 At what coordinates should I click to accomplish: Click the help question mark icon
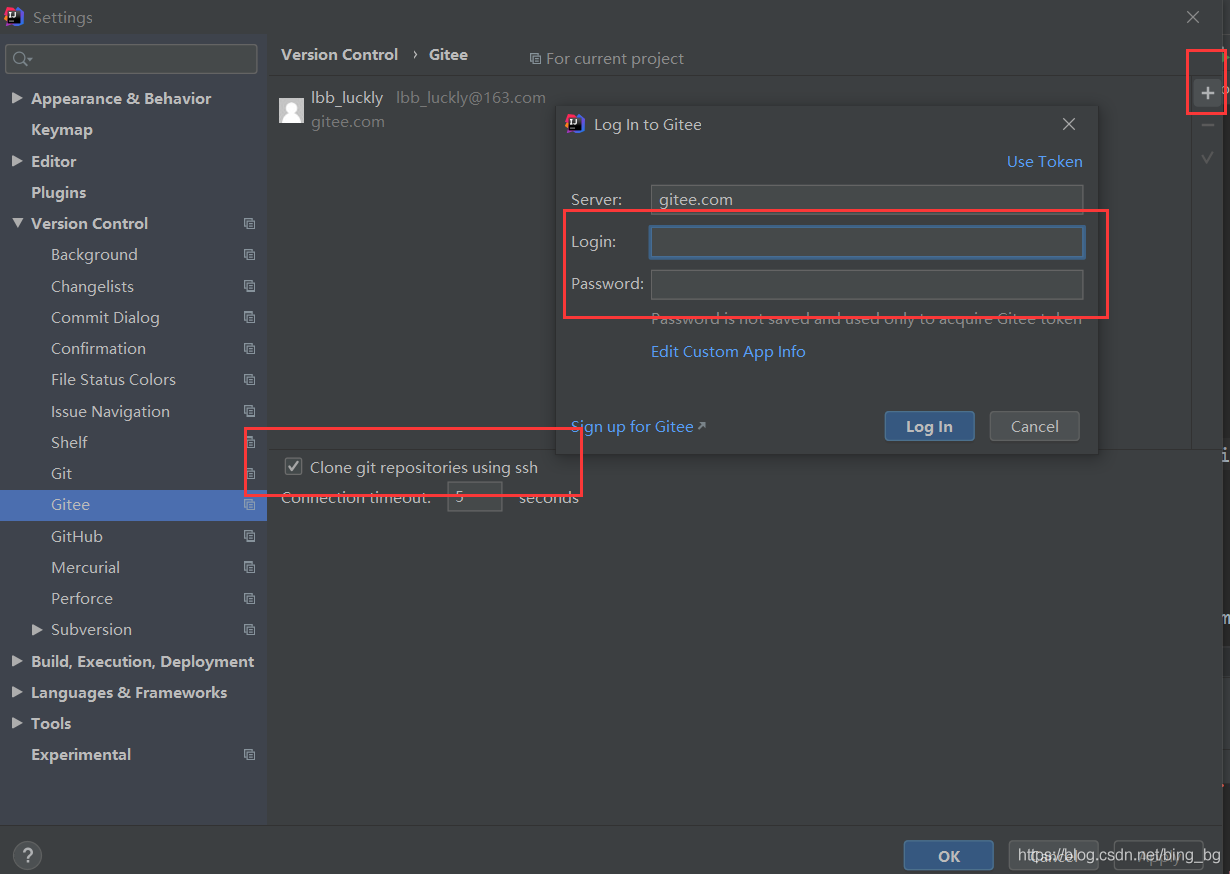(28, 855)
